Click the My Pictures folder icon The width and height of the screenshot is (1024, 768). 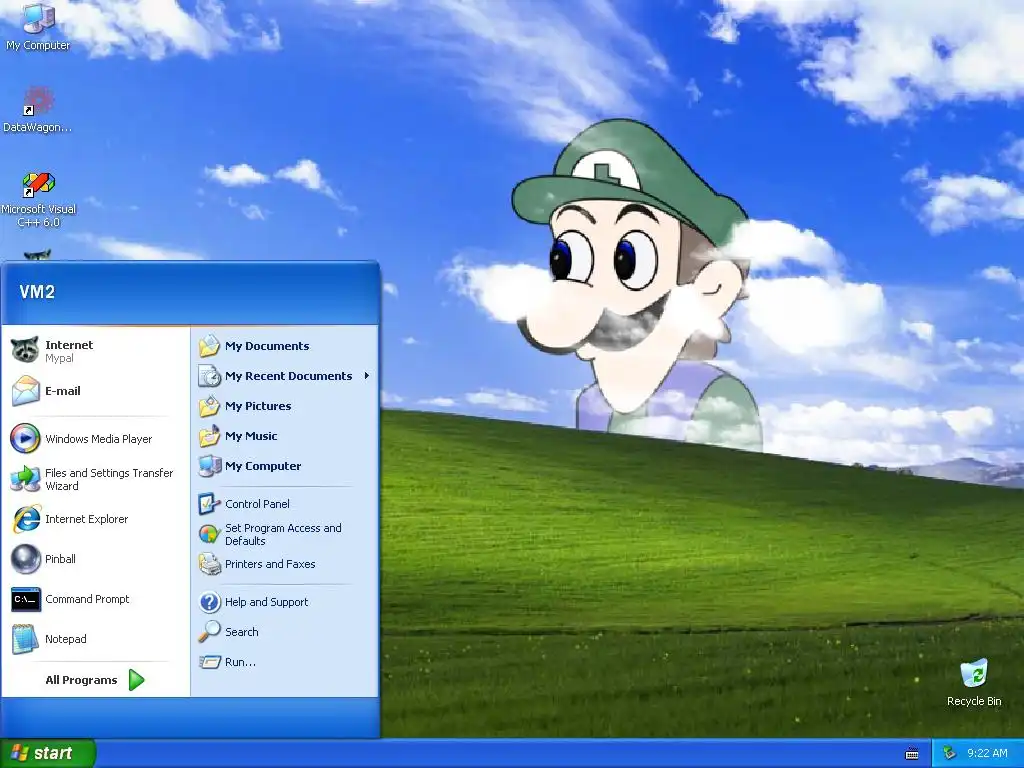(x=209, y=406)
